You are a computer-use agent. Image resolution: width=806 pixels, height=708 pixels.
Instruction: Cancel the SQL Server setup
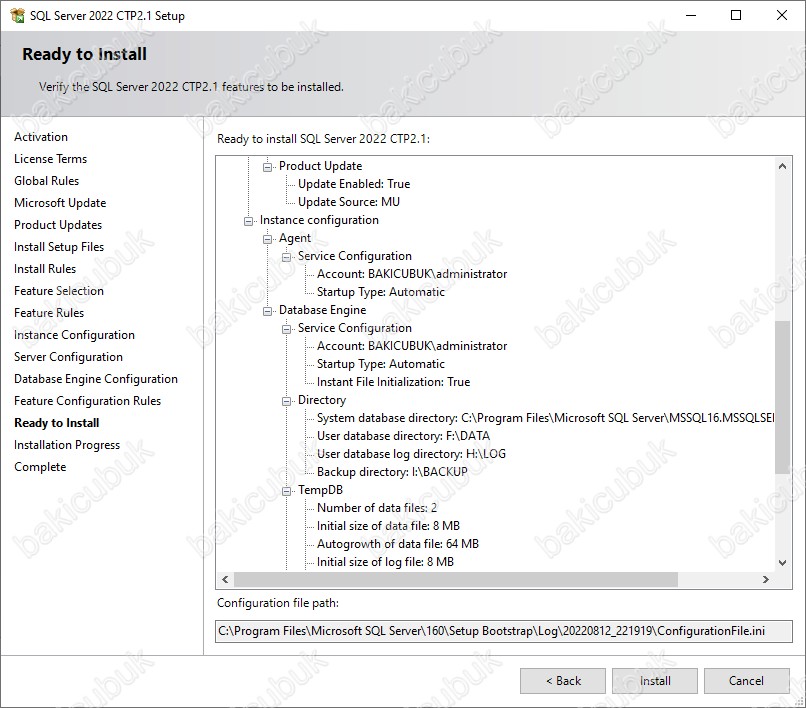[x=746, y=681]
